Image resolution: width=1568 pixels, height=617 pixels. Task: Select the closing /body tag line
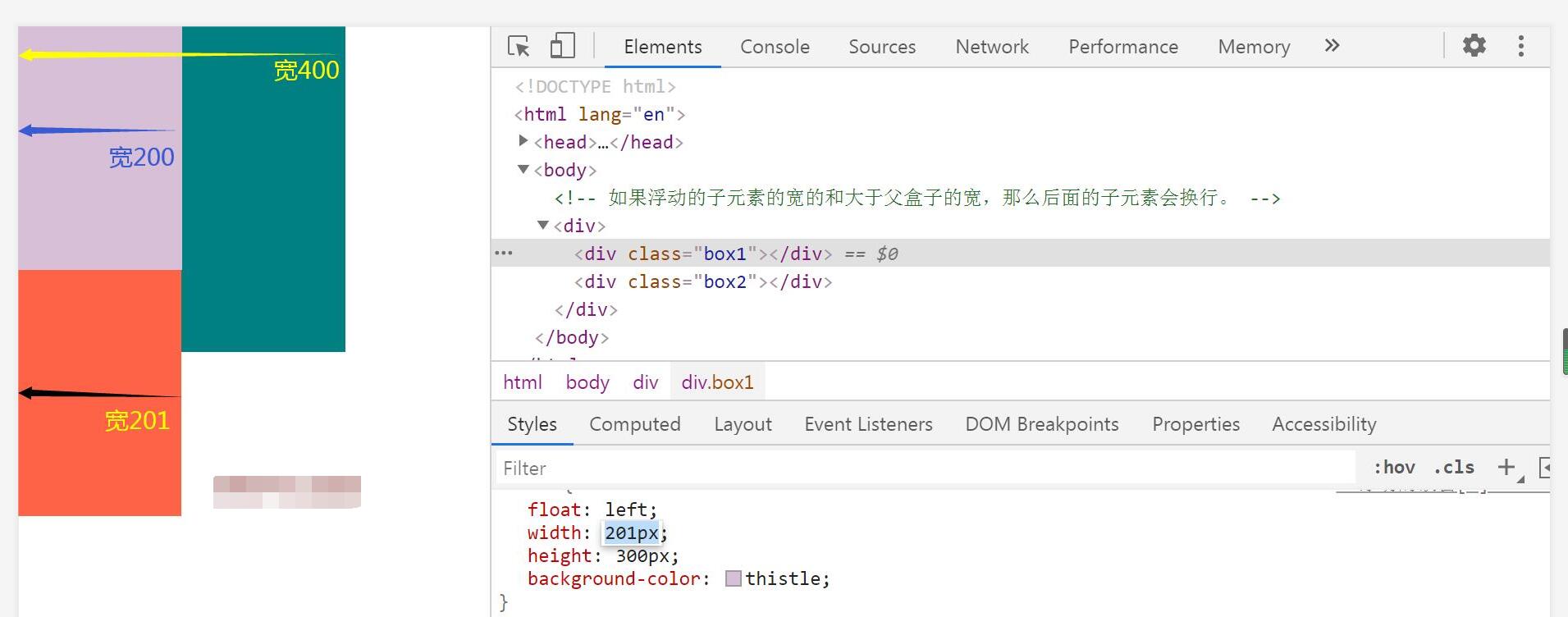click(572, 337)
